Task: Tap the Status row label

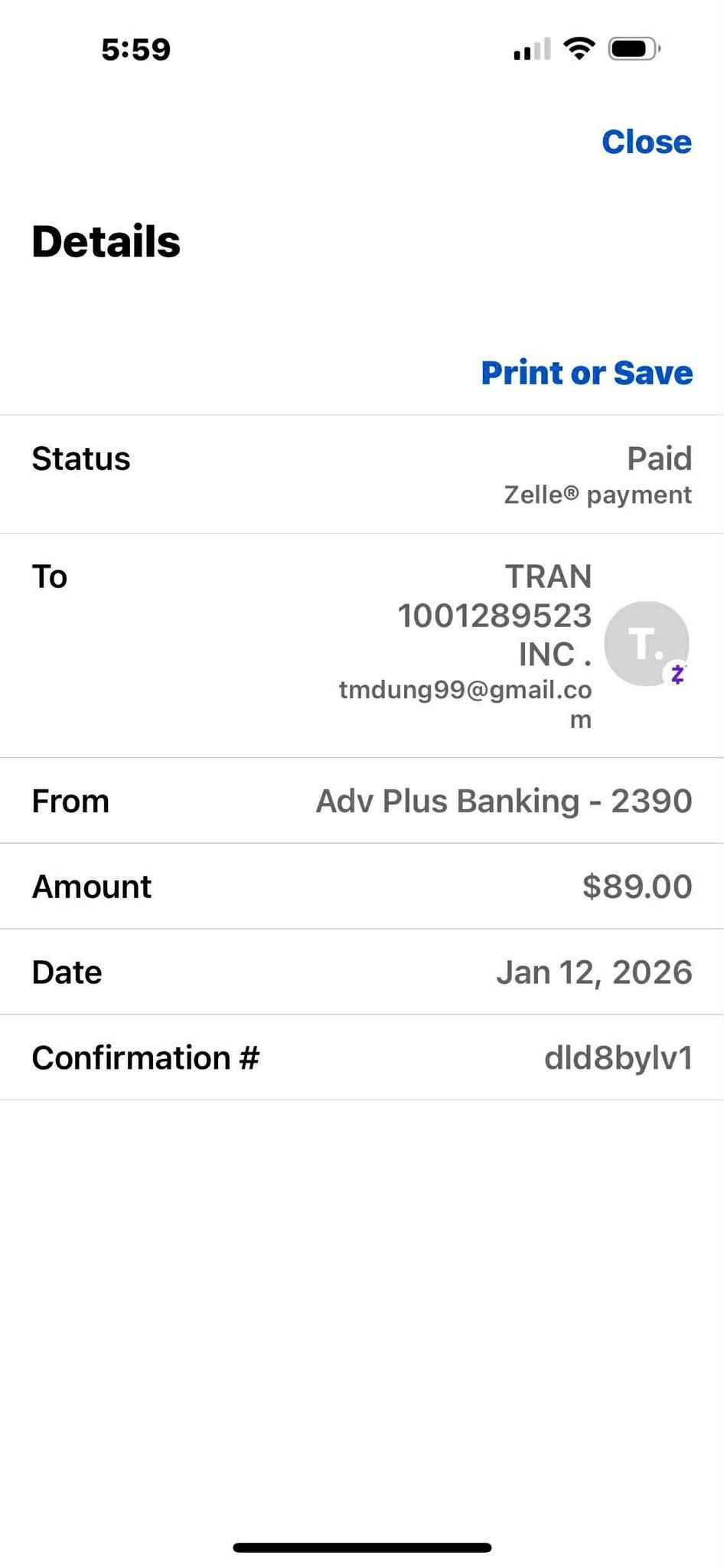Action: point(81,459)
